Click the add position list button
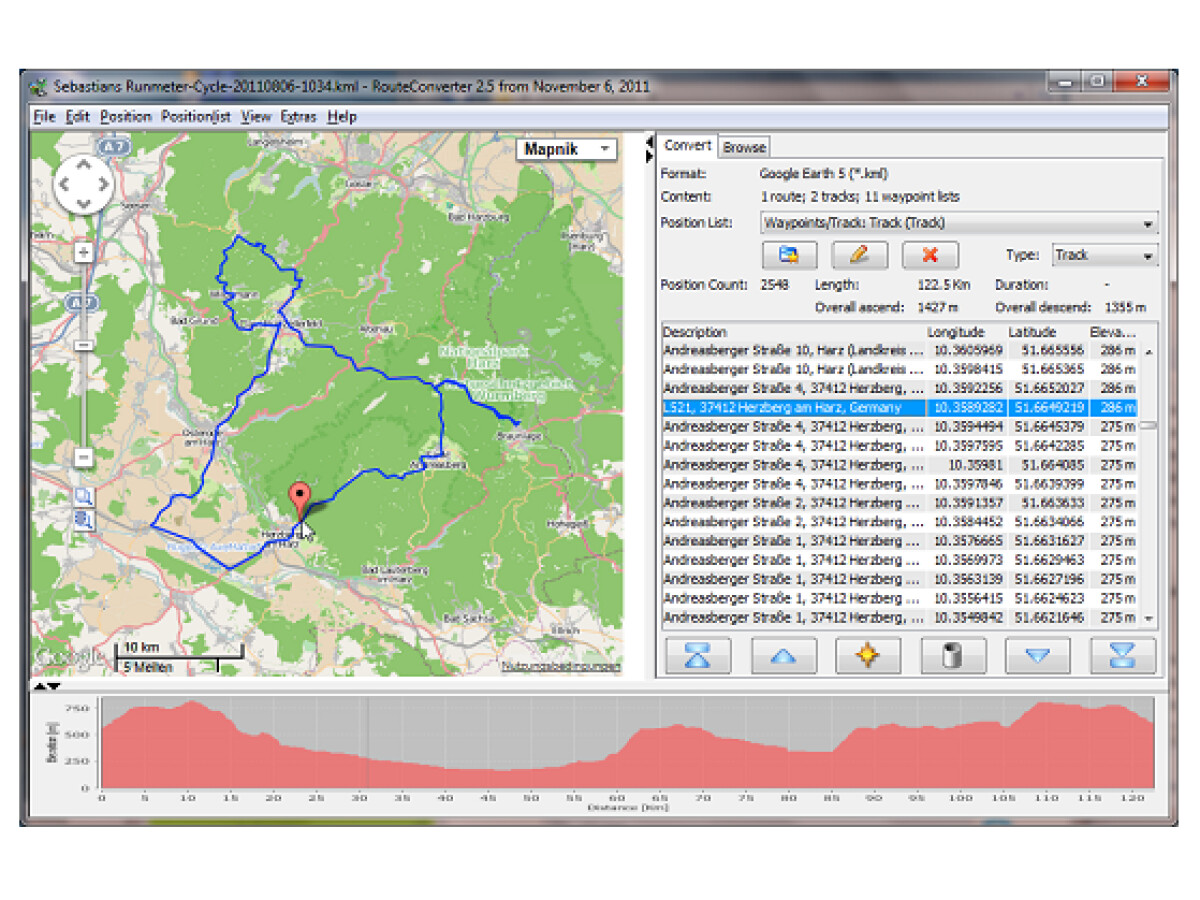 [789, 255]
